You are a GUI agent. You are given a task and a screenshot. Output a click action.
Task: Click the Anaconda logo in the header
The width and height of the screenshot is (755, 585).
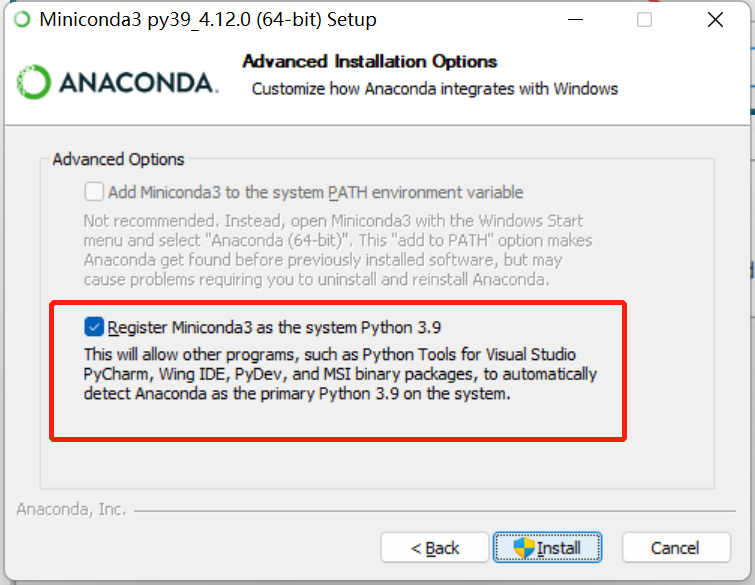tap(117, 82)
